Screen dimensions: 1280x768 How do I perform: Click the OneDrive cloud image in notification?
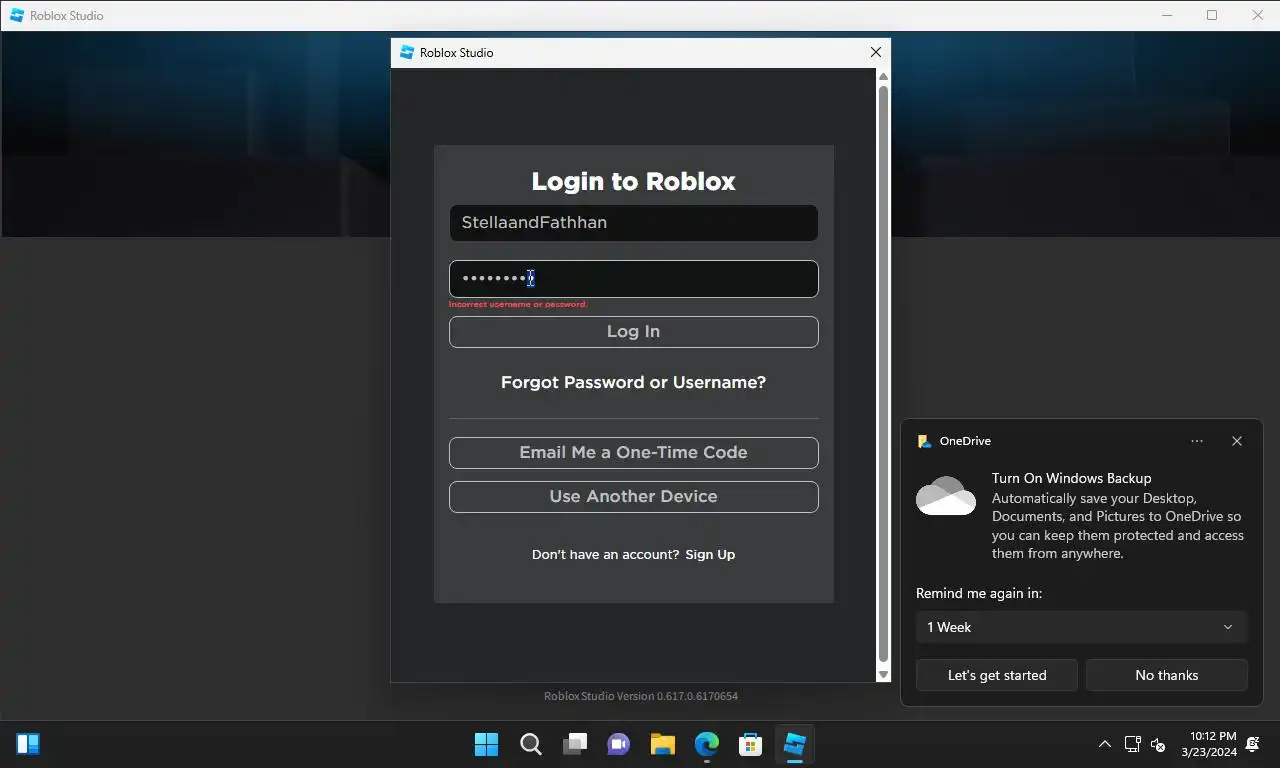tap(946, 496)
